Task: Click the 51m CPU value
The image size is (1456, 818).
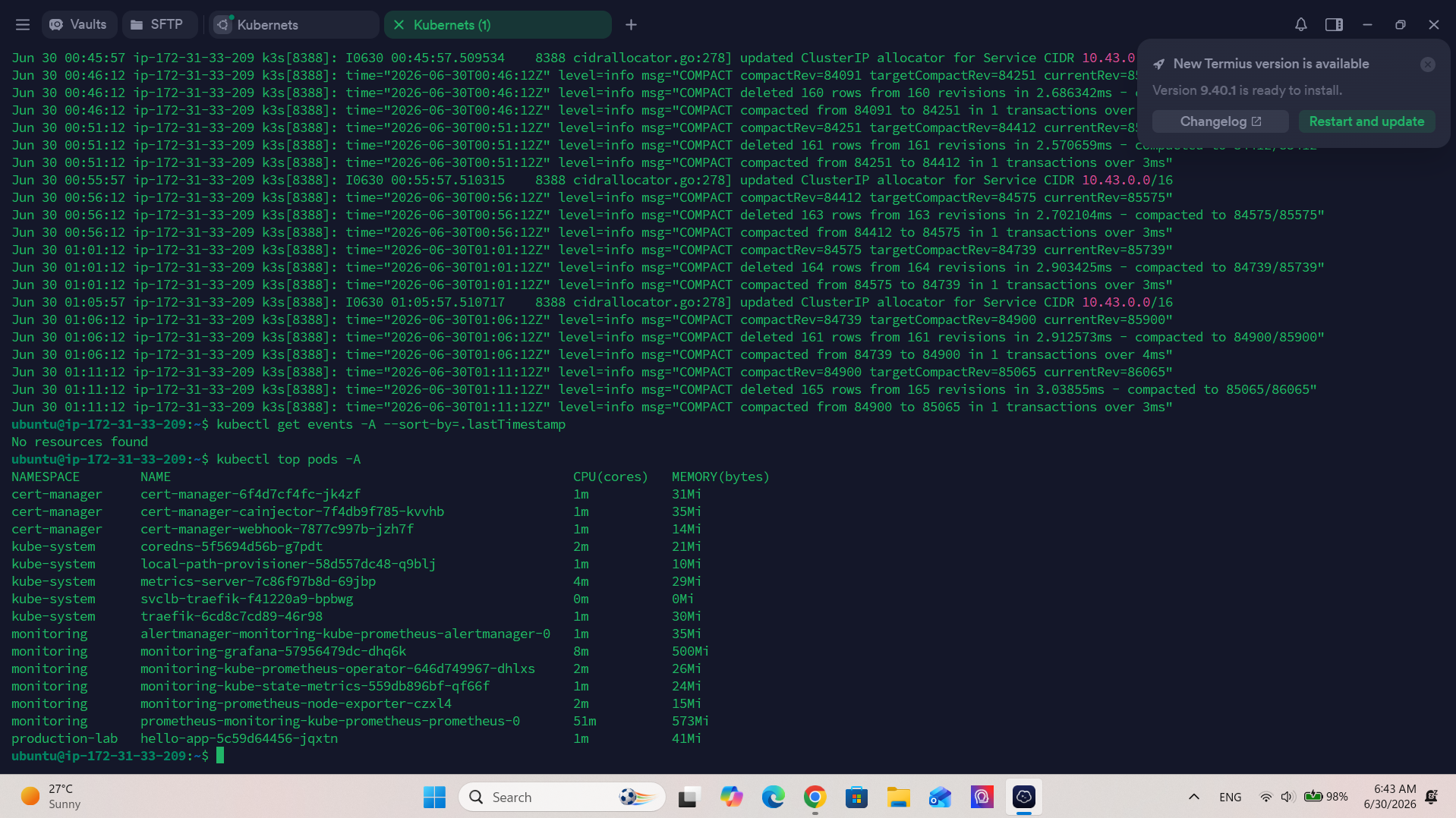Action: pos(585,721)
